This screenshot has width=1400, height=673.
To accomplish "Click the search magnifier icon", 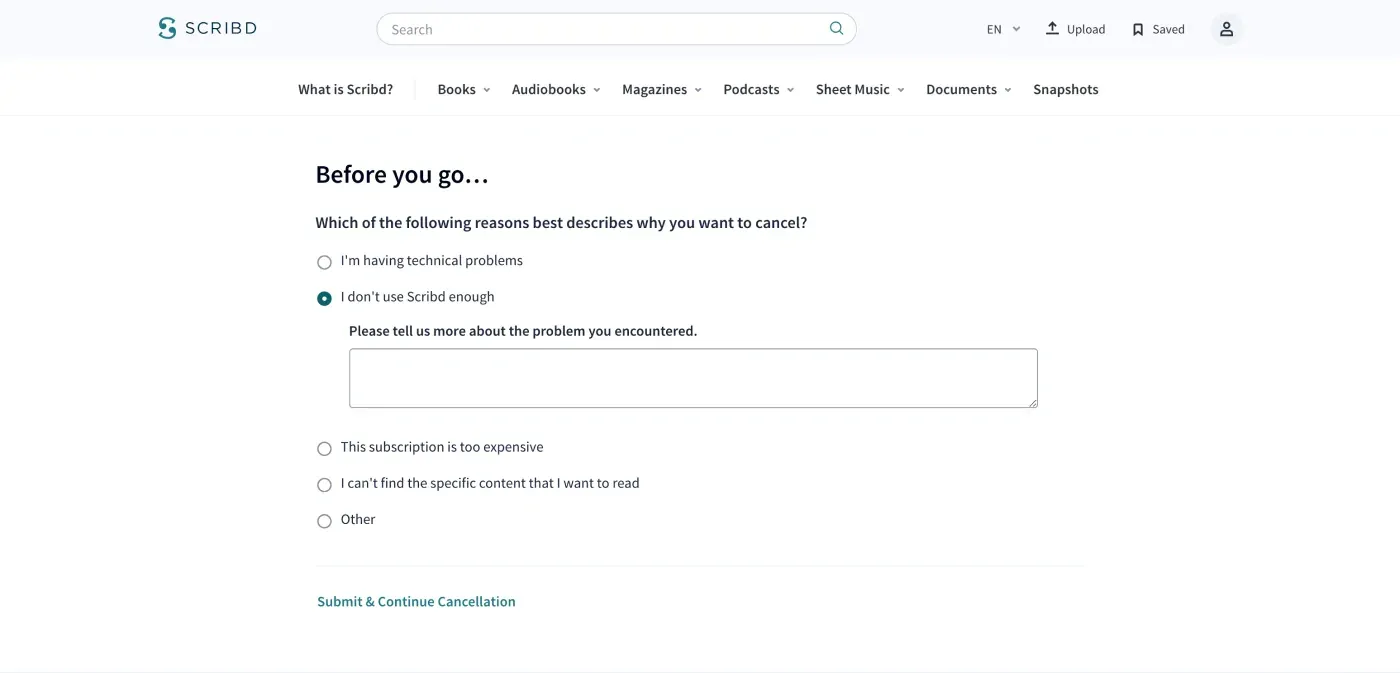I will [836, 29].
